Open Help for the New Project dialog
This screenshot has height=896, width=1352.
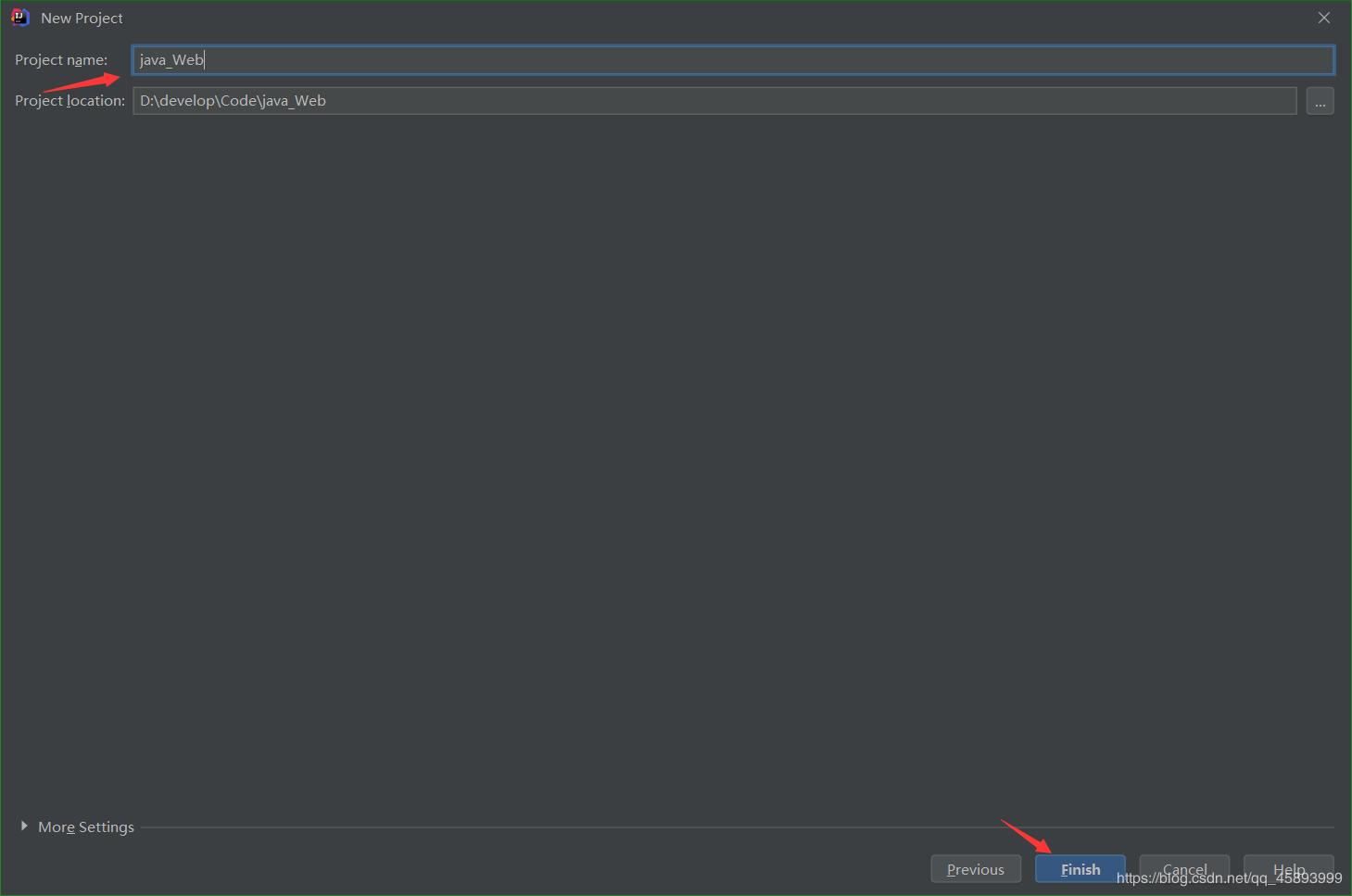click(1289, 869)
